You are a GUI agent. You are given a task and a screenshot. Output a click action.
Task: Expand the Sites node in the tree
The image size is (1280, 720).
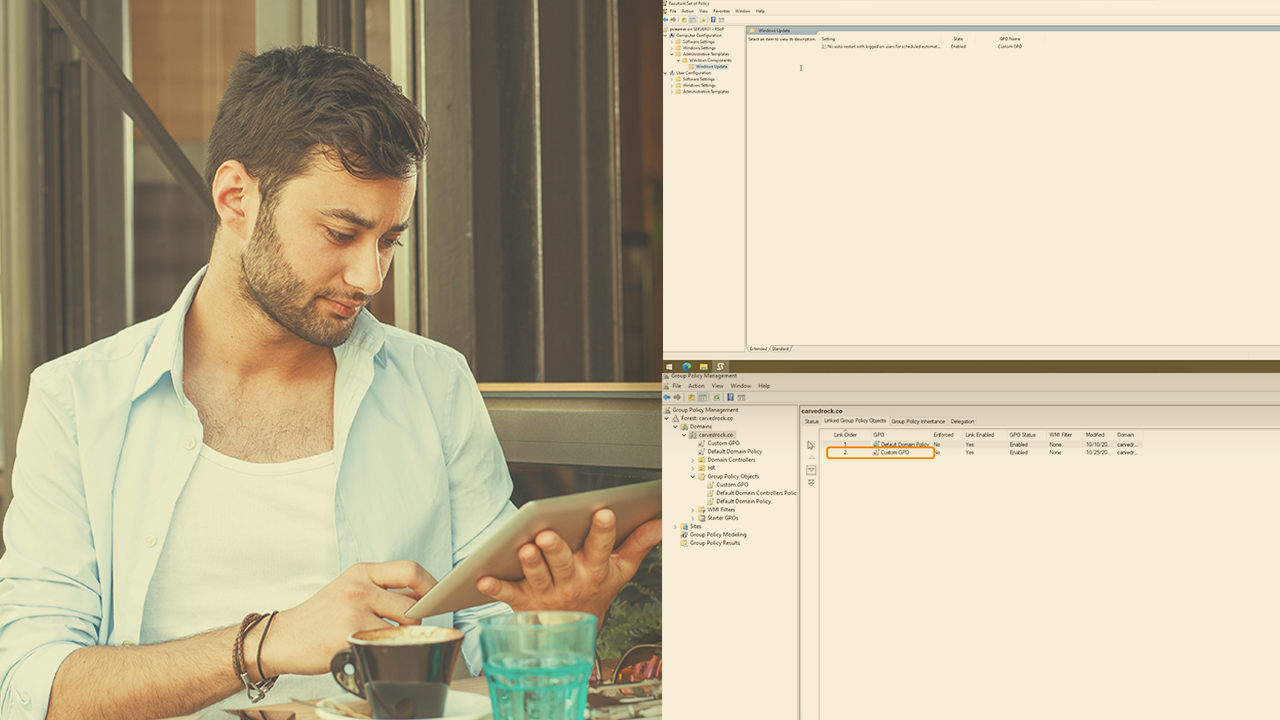(x=675, y=526)
